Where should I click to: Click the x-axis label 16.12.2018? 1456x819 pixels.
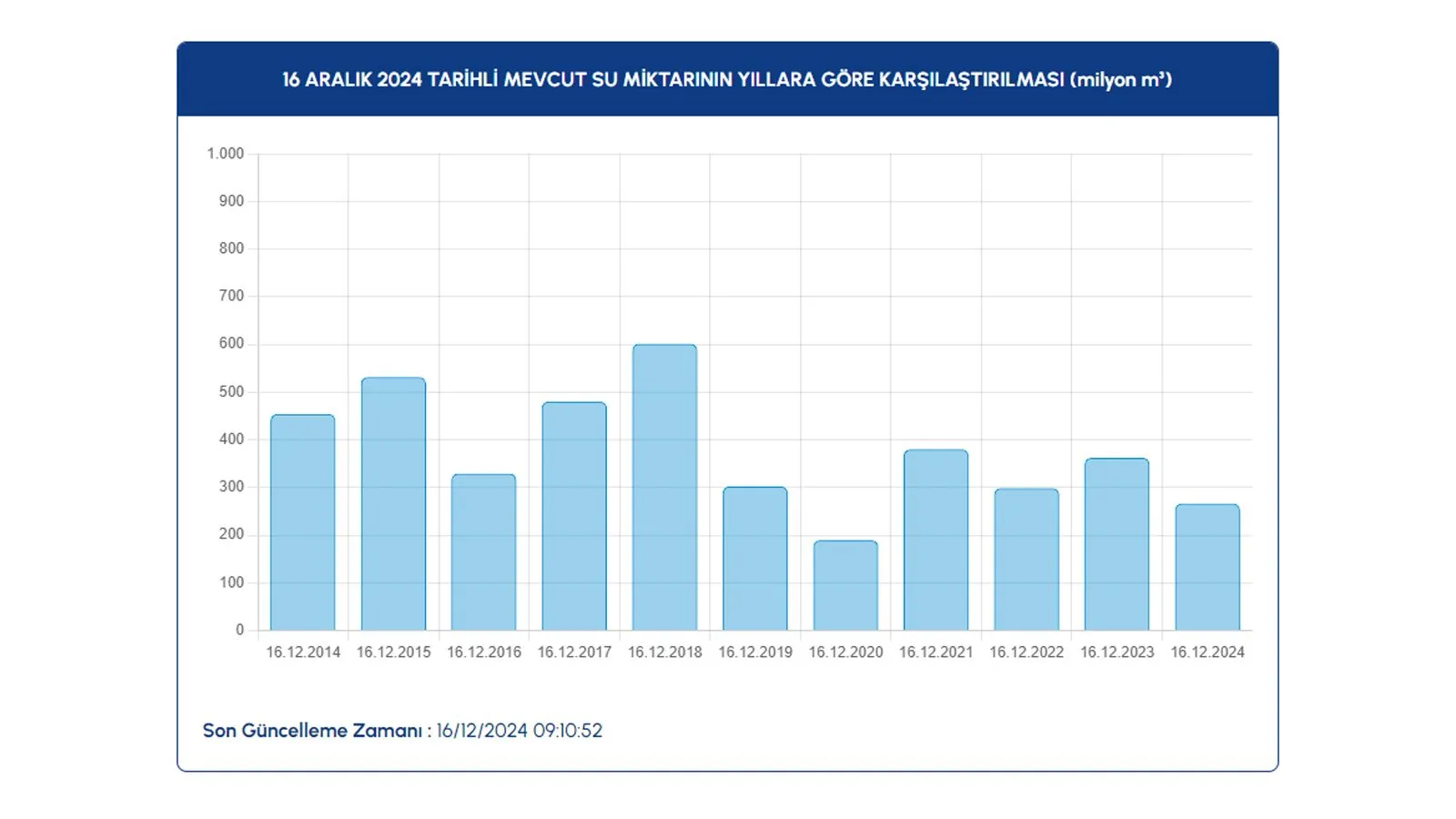(665, 652)
